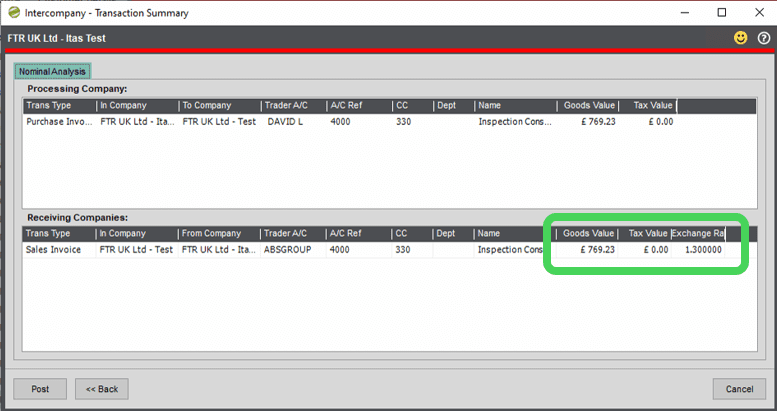Click Processing Company Tax Value header

click(648, 106)
